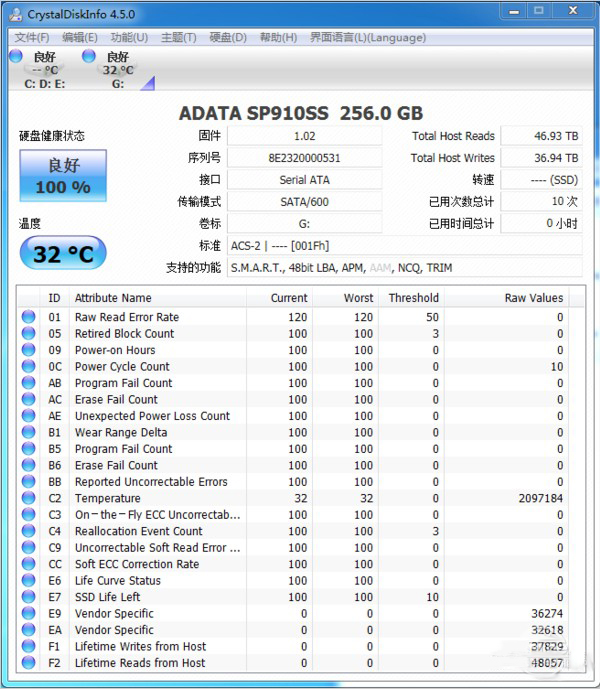Click the CrystalDiskInfo title bar app icon
This screenshot has width=600, height=689.
[x=16, y=15]
